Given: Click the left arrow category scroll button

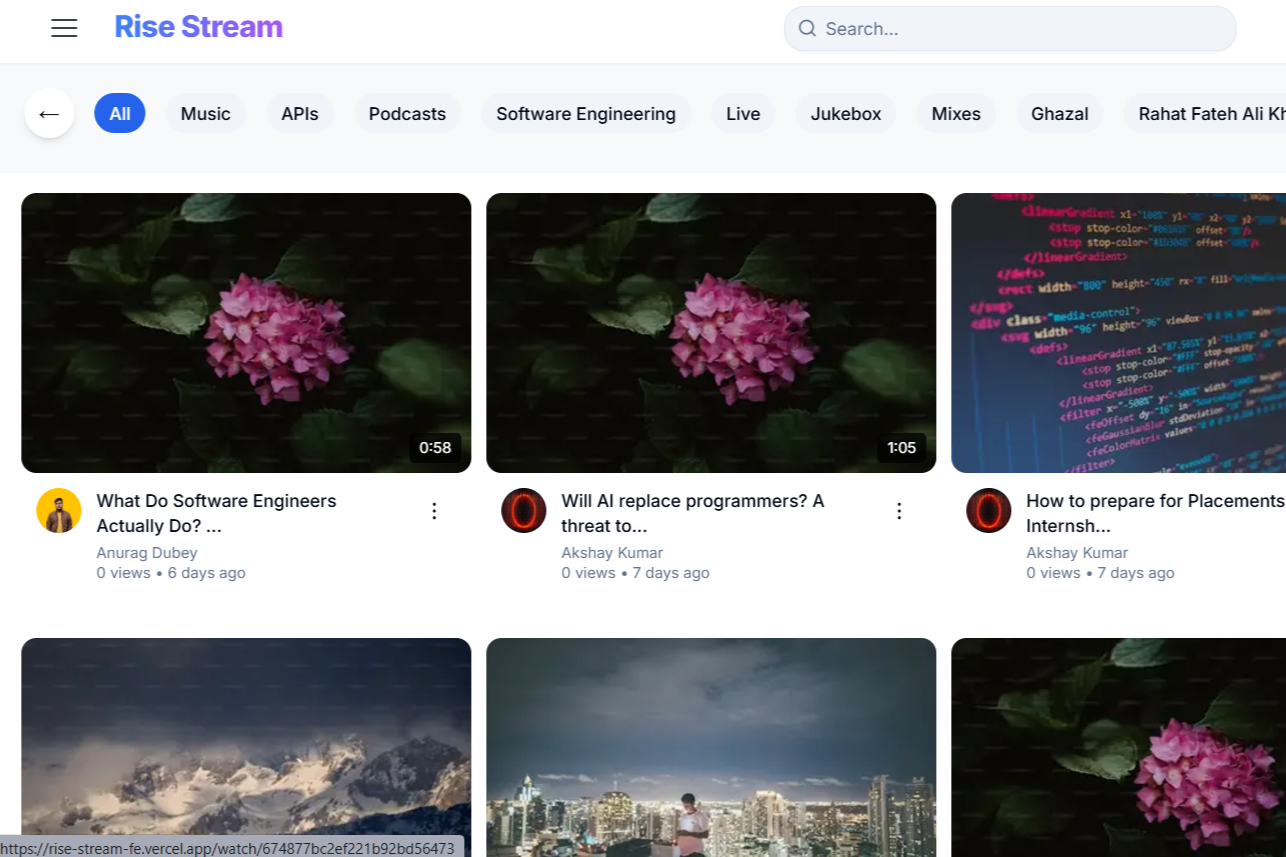Looking at the screenshot, I should pyautogui.click(x=49, y=114).
